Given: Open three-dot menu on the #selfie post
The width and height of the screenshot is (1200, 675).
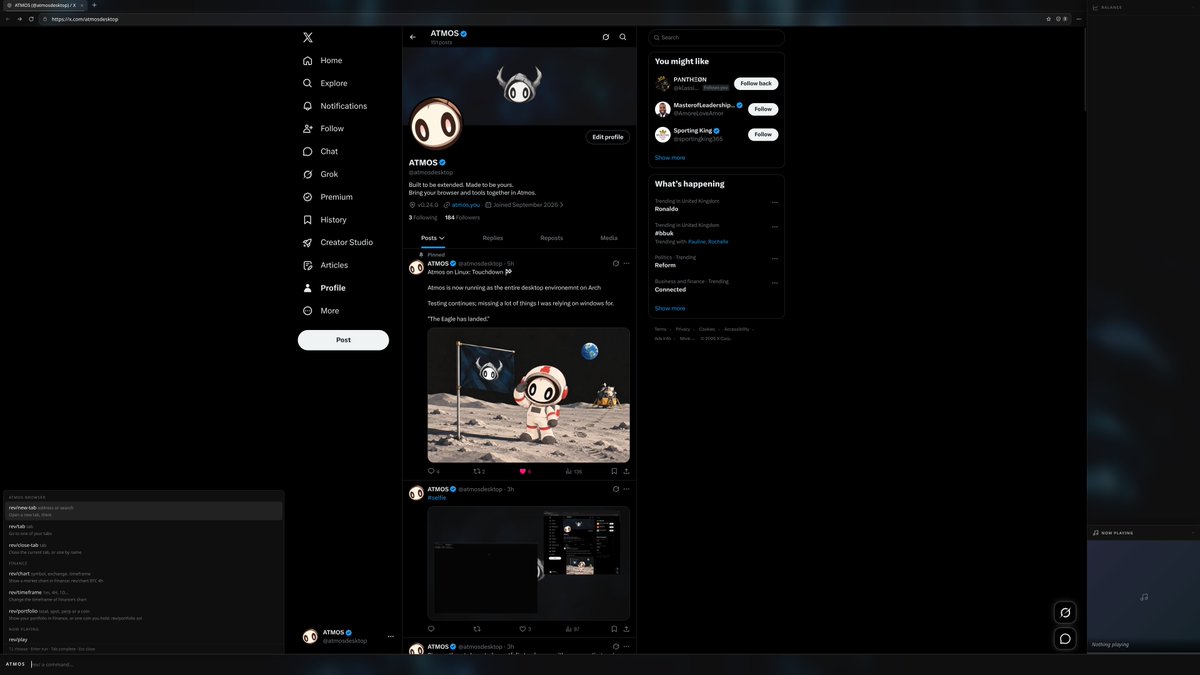Looking at the screenshot, I should tap(627, 489).
